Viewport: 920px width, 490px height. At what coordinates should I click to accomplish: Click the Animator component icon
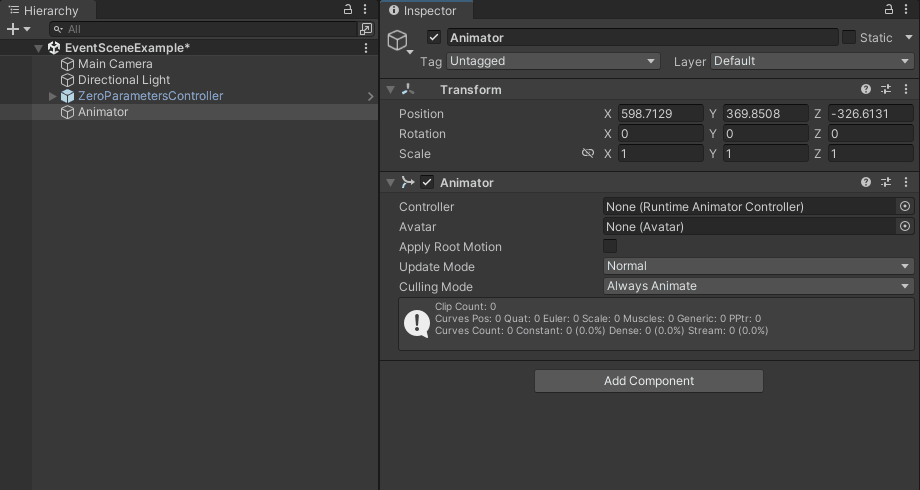(x=408, y=183)
